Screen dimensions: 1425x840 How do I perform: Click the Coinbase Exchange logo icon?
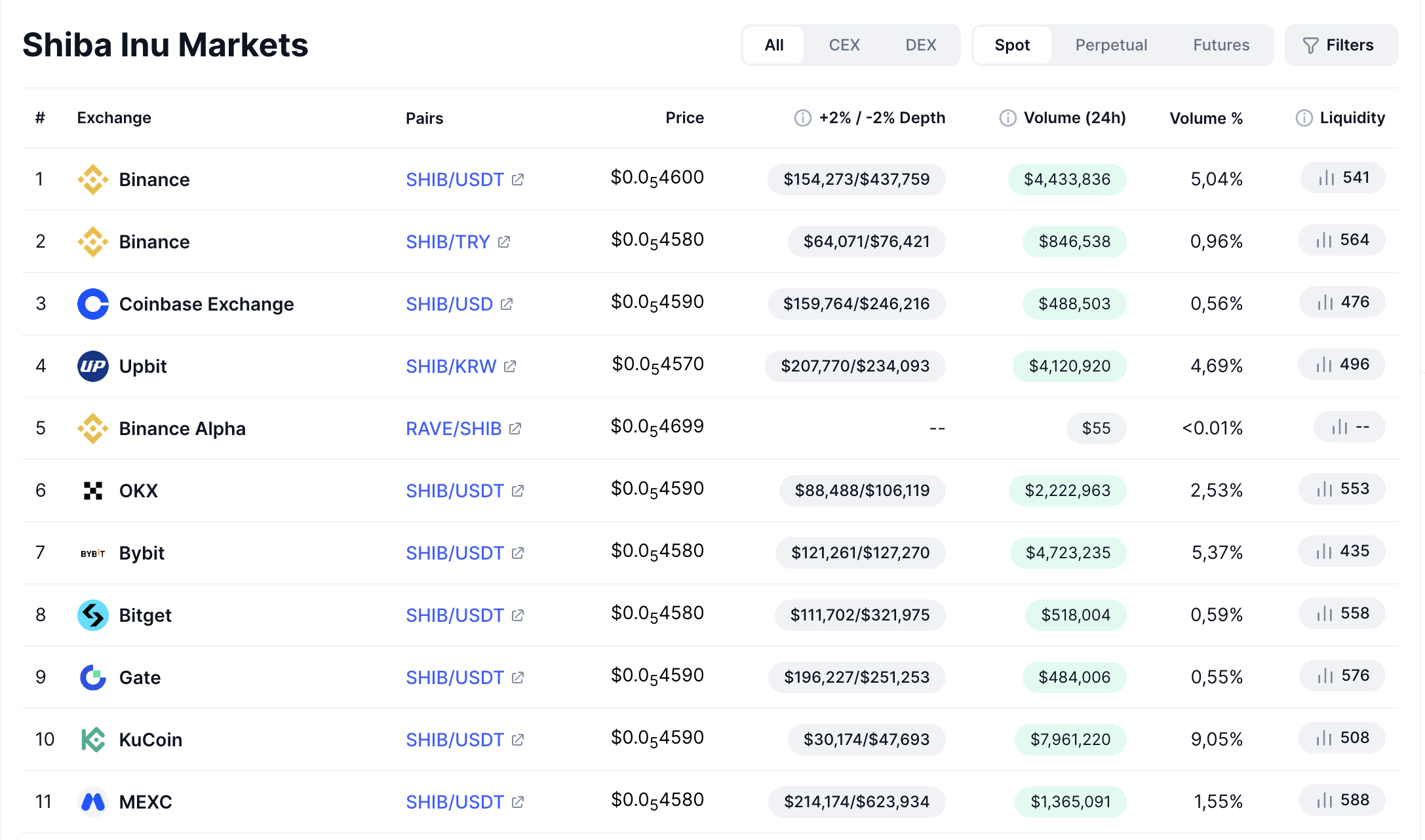click(92, 304)
